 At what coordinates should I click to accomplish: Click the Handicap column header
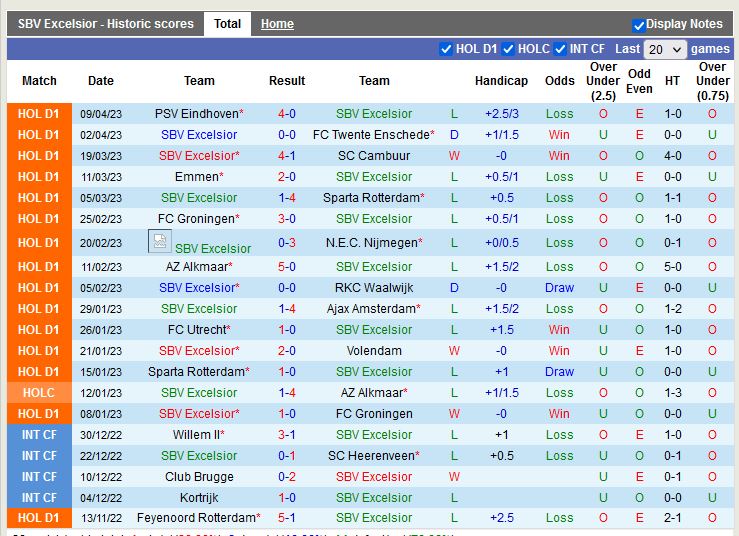501,81
